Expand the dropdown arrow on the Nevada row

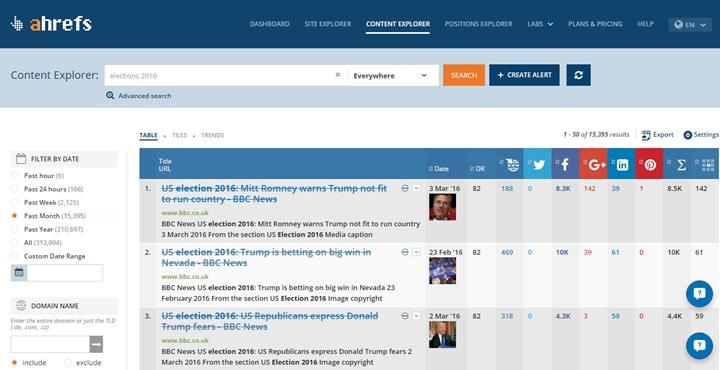point(416,252)
